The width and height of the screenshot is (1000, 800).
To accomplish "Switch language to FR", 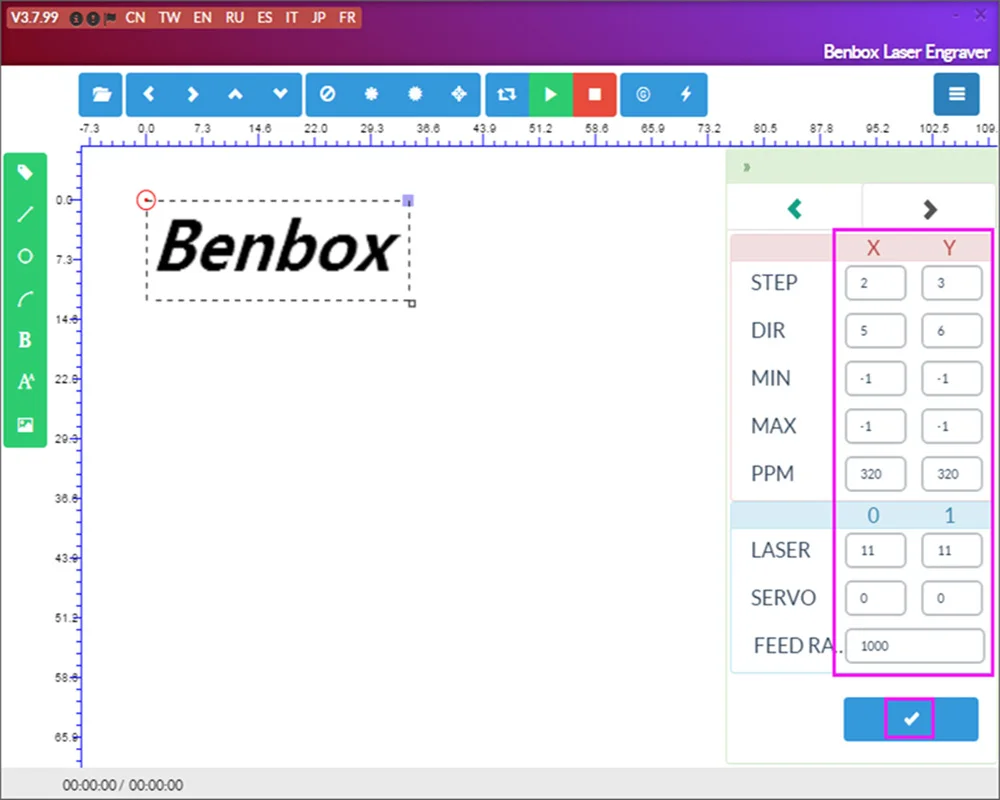I will point(348,18).
